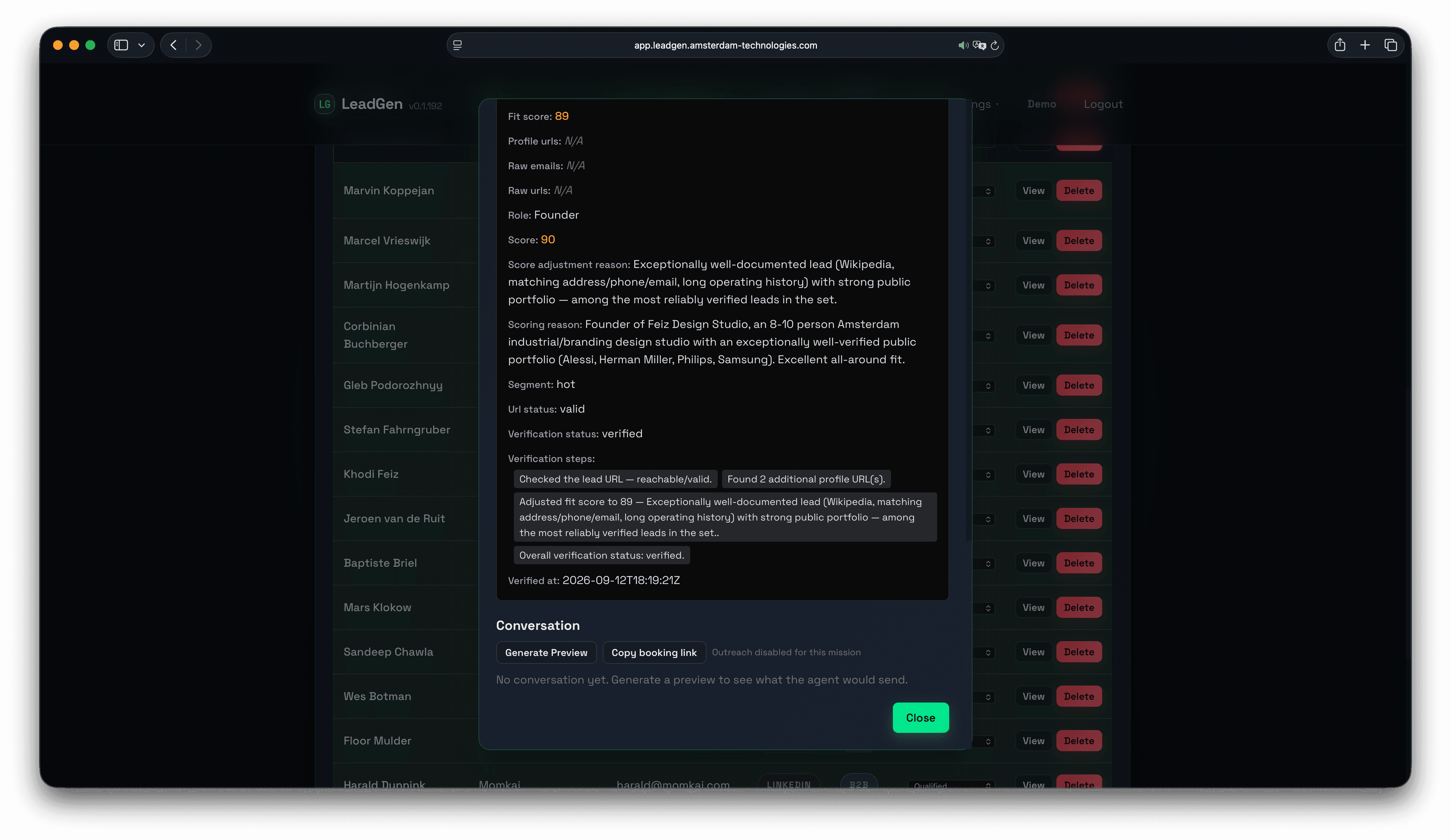Open status dropdown for Martijn Hogenkamp
Viewport: 1451px width, 840px height.
[984, 286]
